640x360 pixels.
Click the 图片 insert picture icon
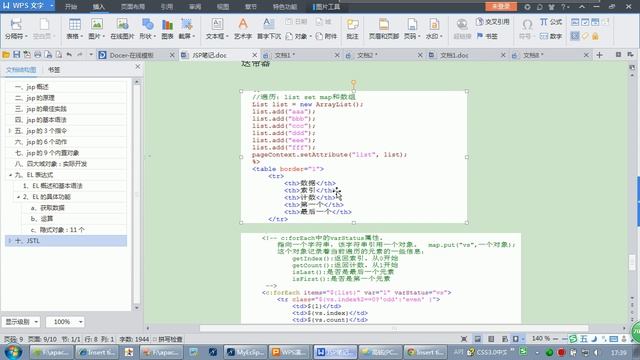click(96, 25)
